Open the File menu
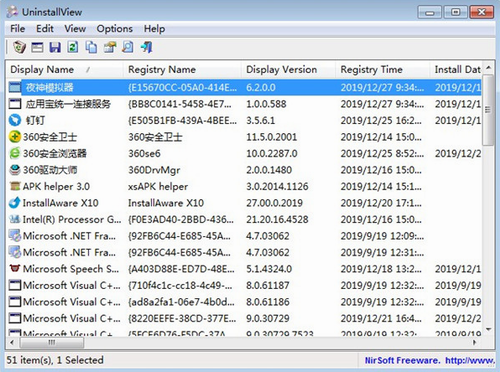Image resolution: width=500 pixels, height=372 pixels. coord(18,29)
